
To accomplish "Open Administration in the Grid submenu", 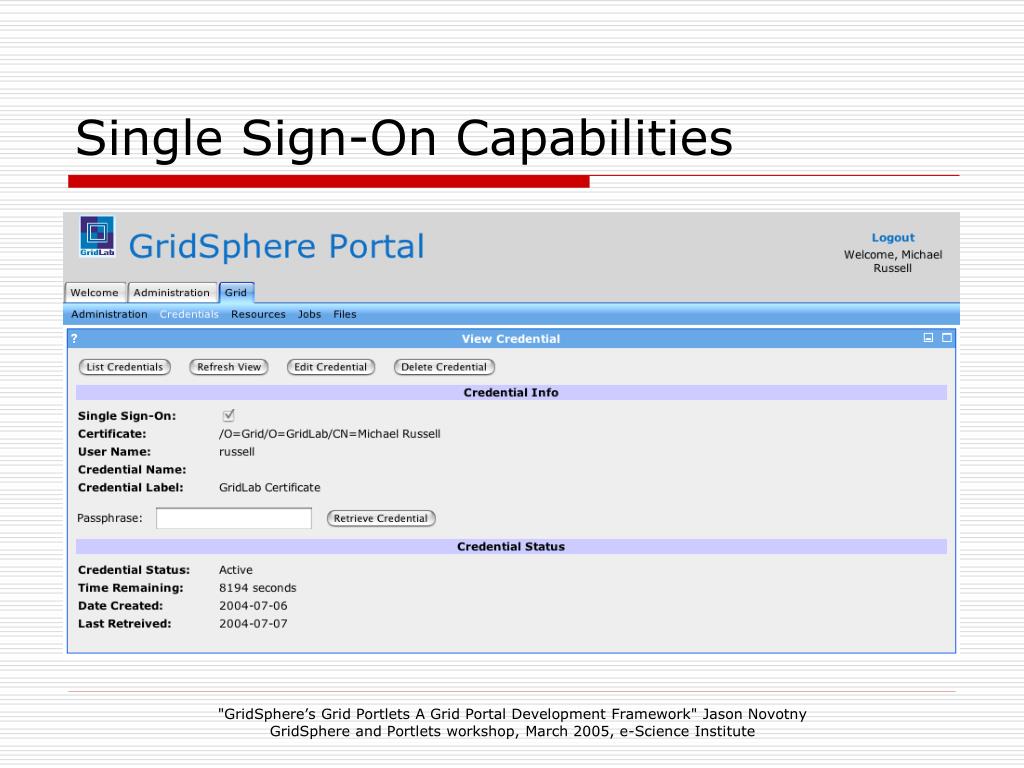I will (x=109, y=314).
